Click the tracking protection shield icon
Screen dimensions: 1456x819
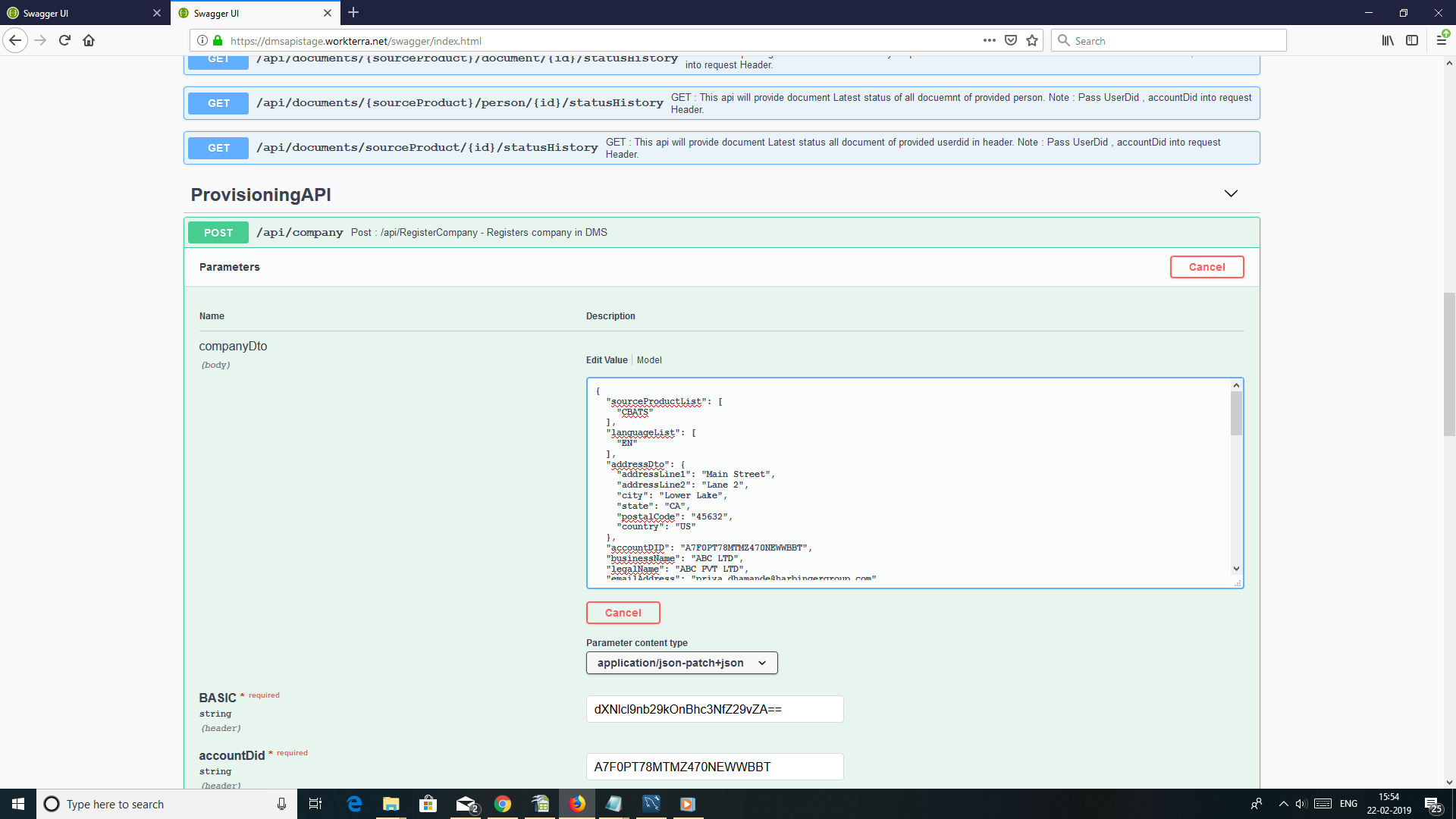coord(1011,39)
